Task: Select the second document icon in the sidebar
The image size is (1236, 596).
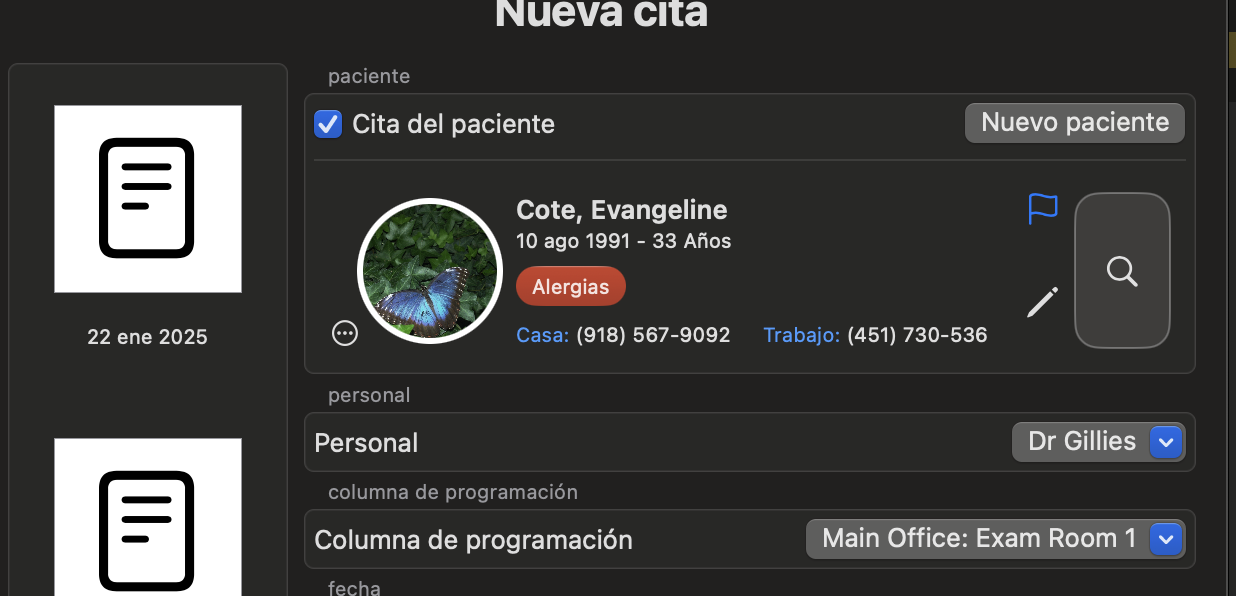Action: 148,517
